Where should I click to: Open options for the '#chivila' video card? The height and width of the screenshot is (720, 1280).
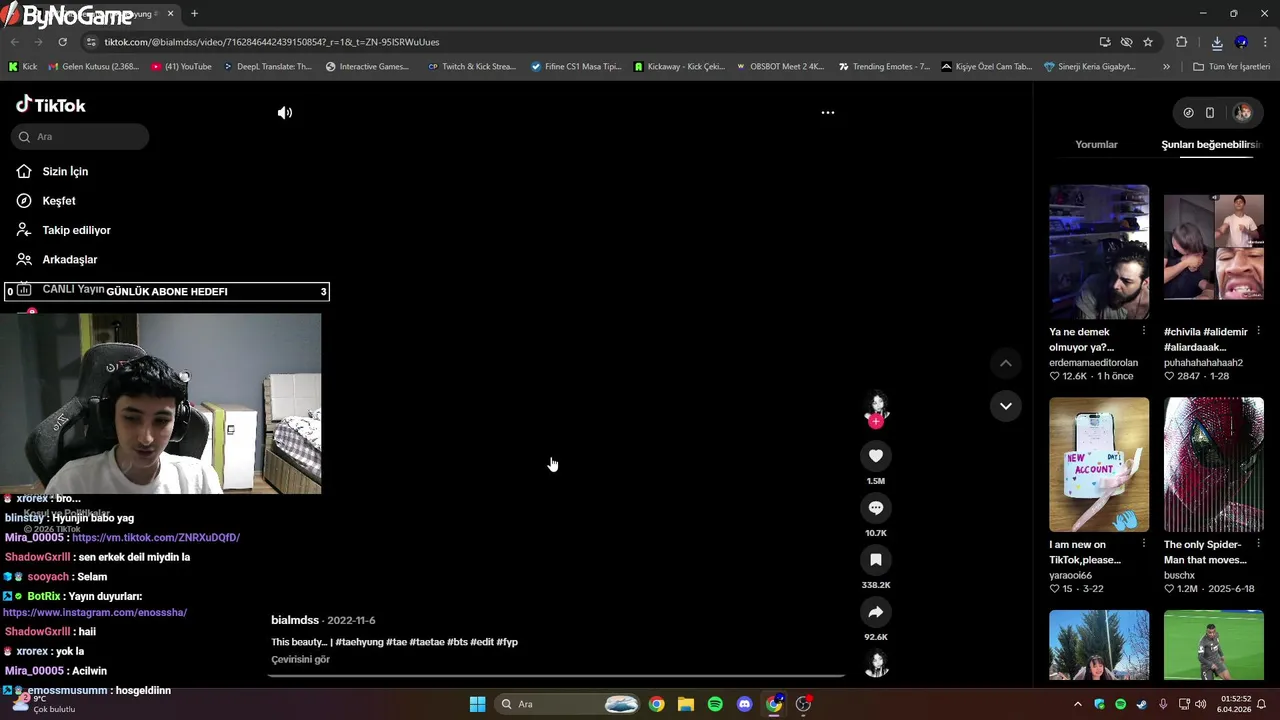[x=1258, y=331]
